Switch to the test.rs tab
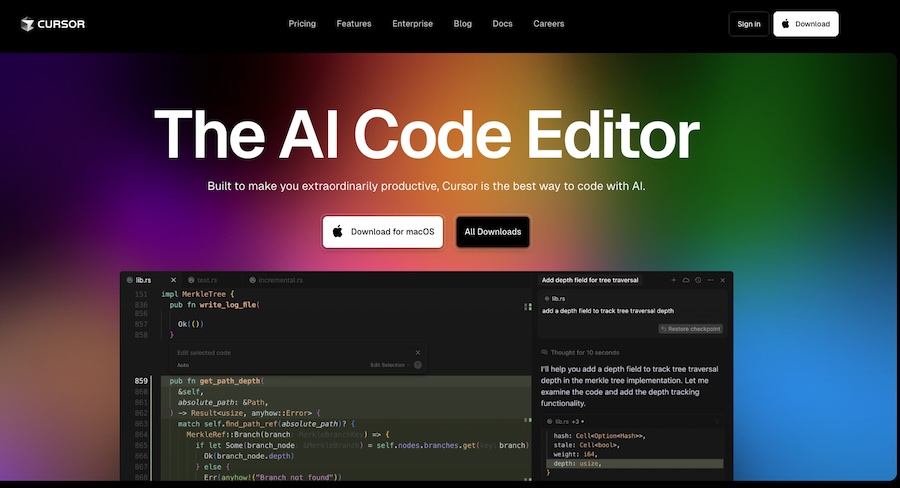 click(203, 280)
